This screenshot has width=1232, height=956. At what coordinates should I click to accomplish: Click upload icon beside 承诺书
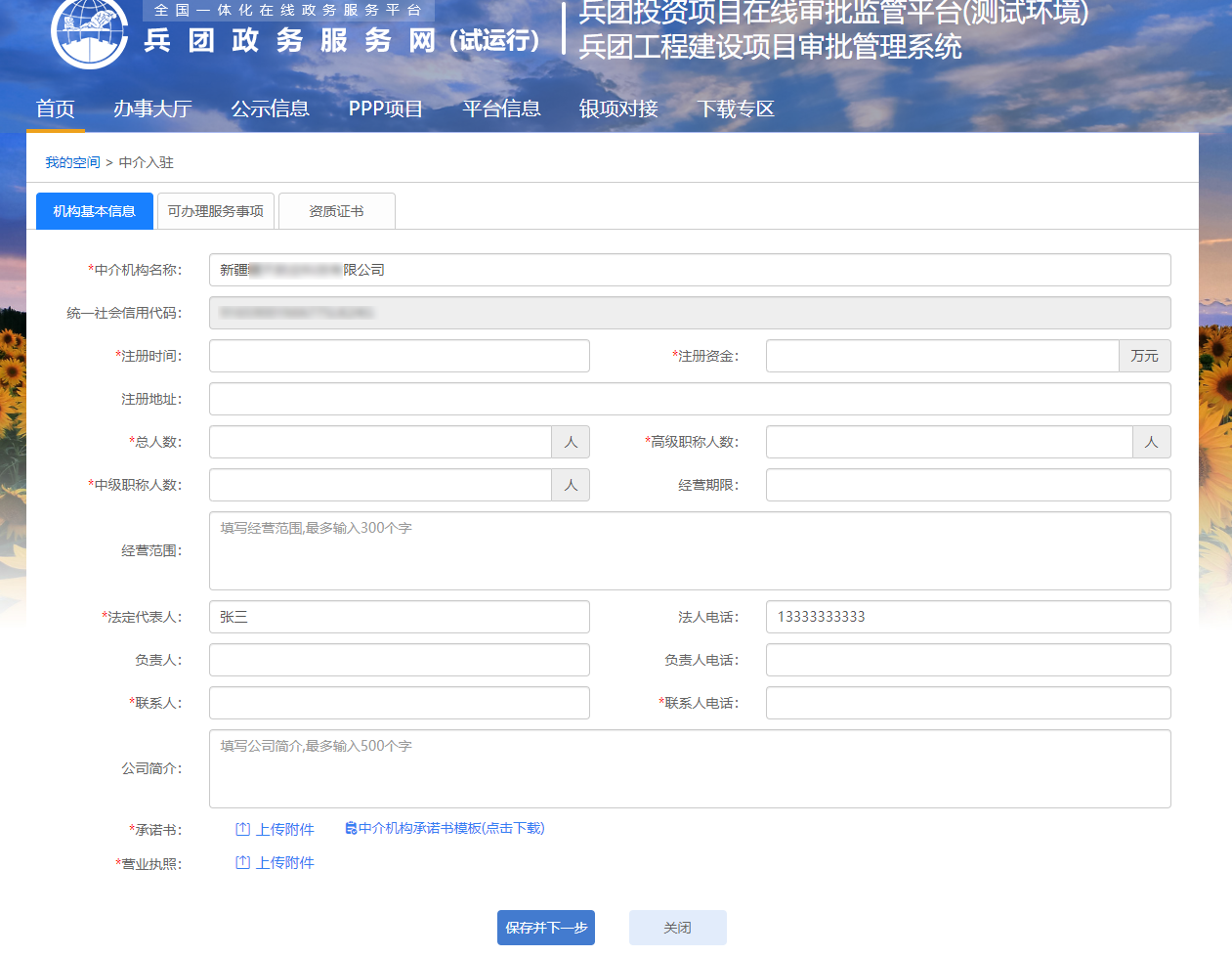(x=243, y=829)
